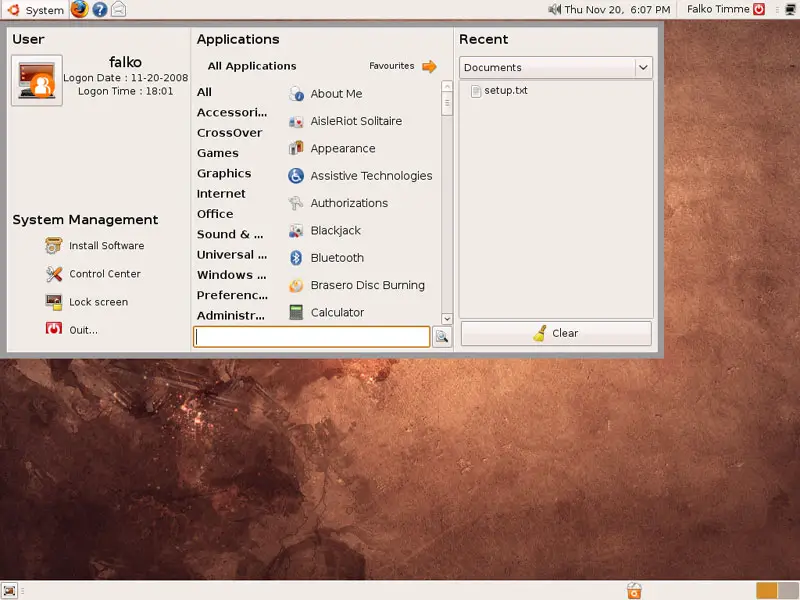Image resolution: width=800 pixels, height=600 pixels.
Task: Click the help icon in top panel
Action: 99,10
